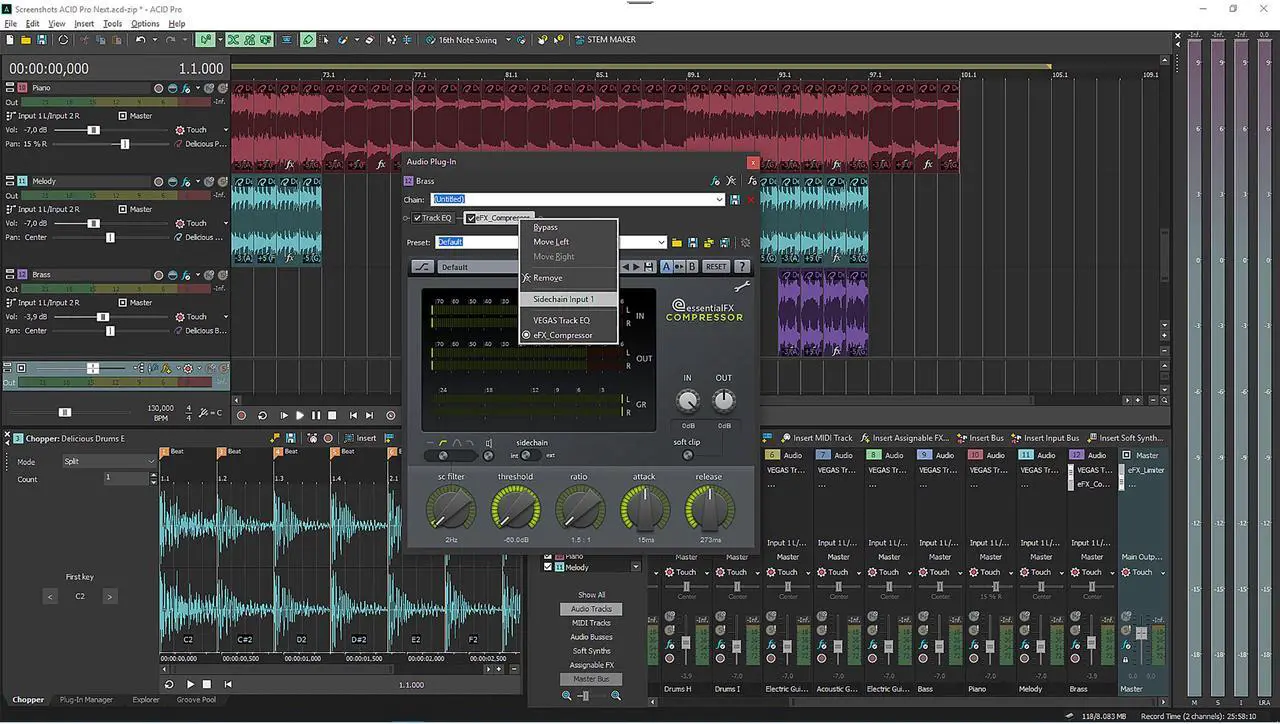Arm the Piano track record button
The height and width of the screenshot is (724, 1280).
pyautogui.click(x=158, y=88)
